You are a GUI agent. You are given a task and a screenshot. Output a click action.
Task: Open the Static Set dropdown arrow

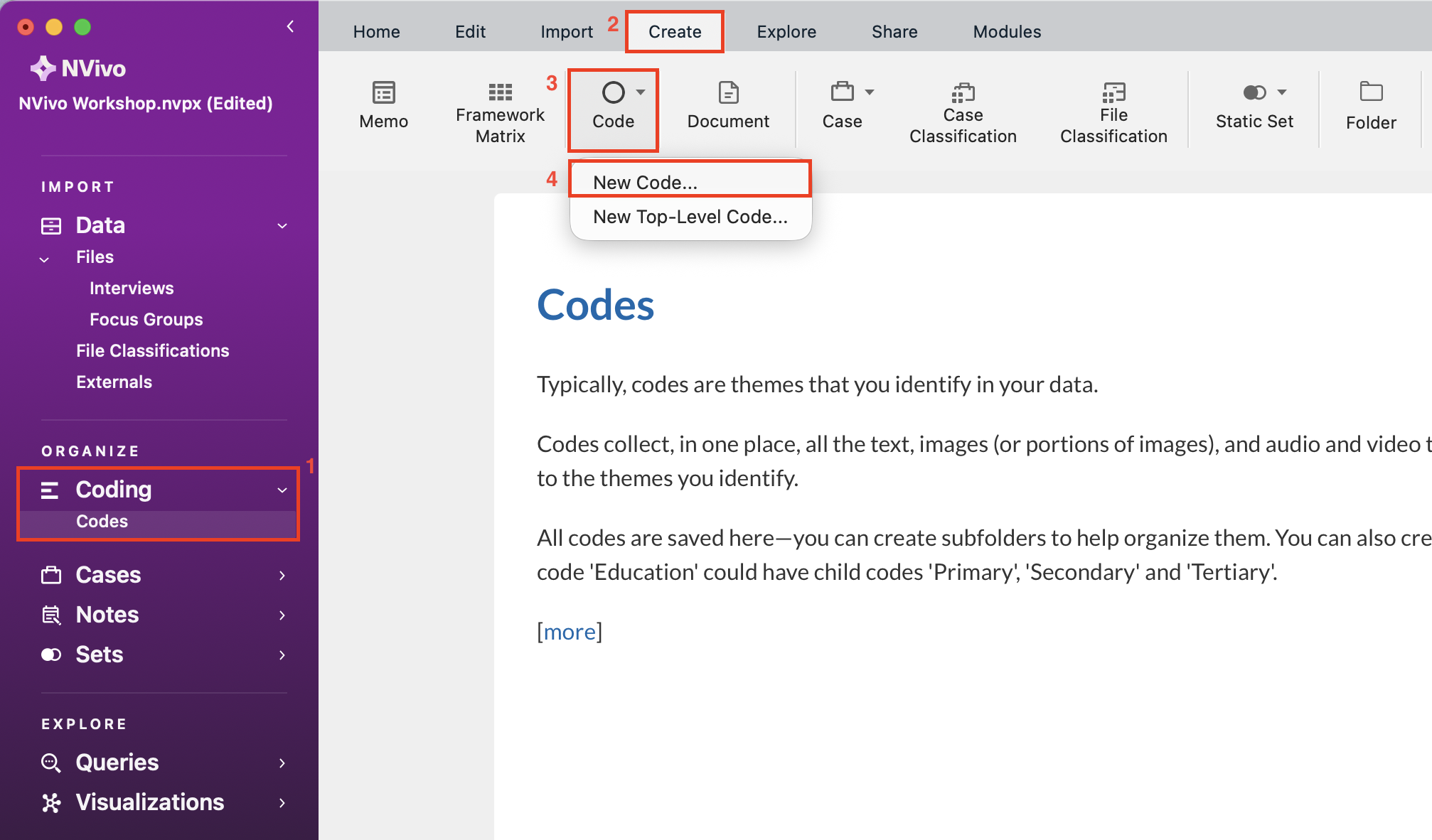tap(1282, 92)
